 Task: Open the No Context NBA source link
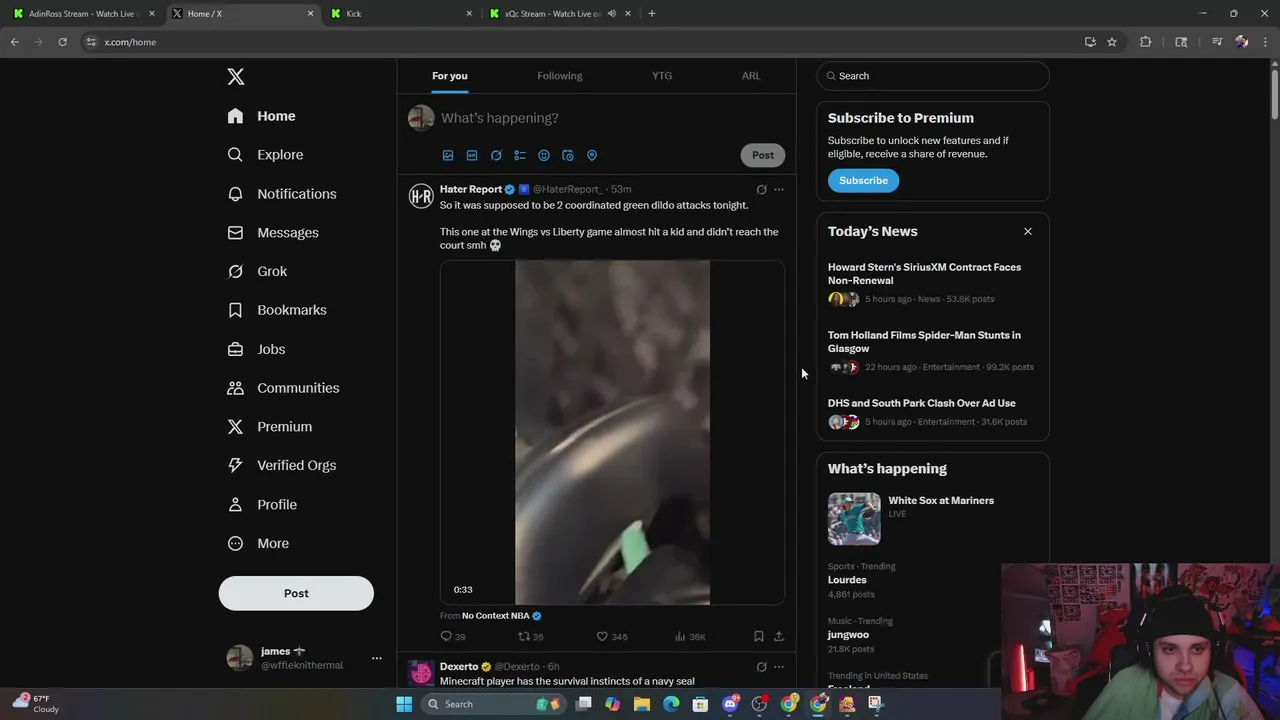[x=495, y=616]
